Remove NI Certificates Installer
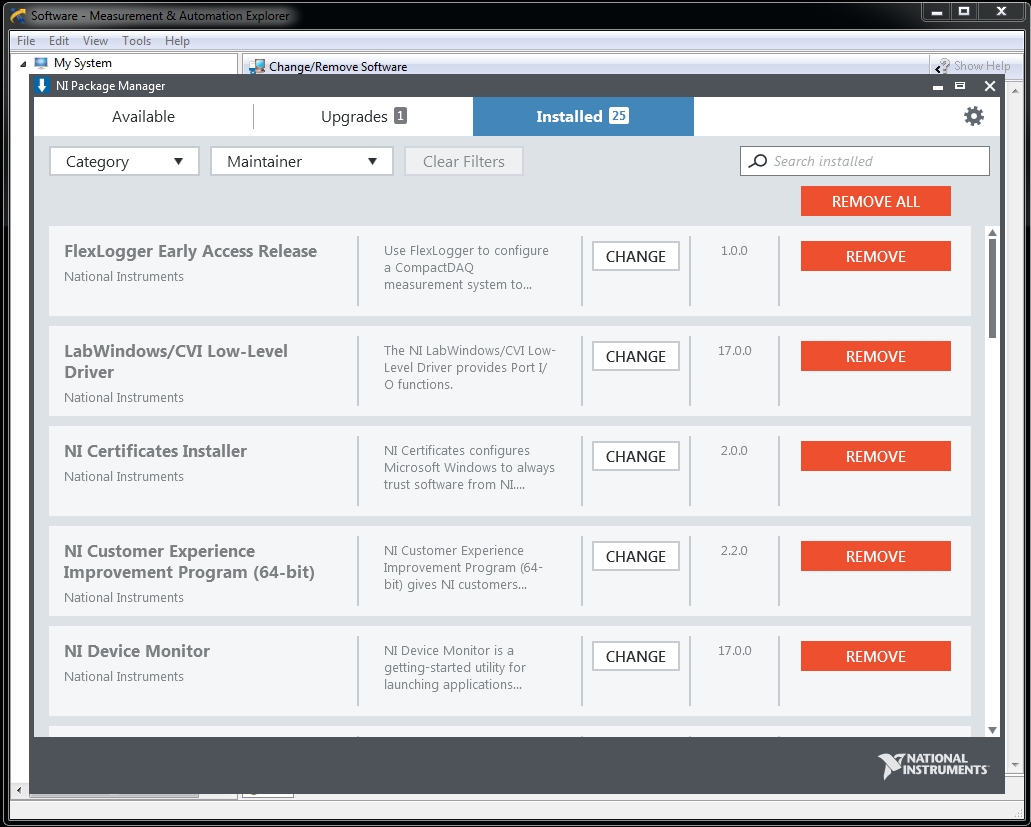Viewport: 1031px width, 827px height. click(875, 456)
